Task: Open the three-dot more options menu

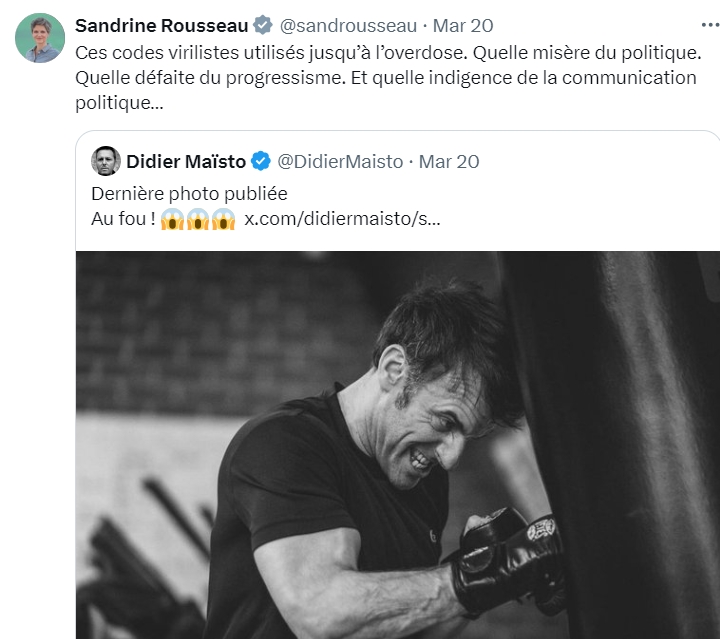Action: (x=709, y=24)
